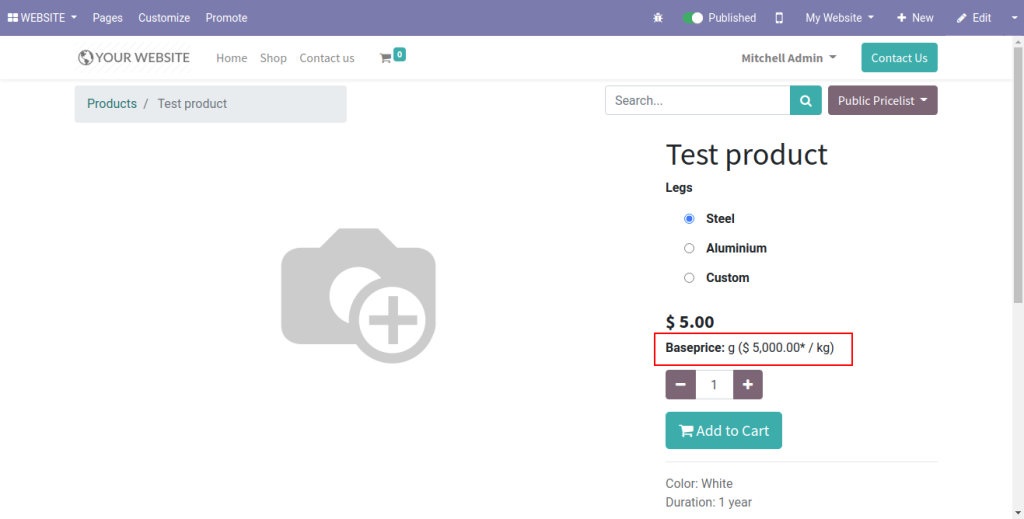Go to the Home page

pyautogui.click(x=232, y=58)
